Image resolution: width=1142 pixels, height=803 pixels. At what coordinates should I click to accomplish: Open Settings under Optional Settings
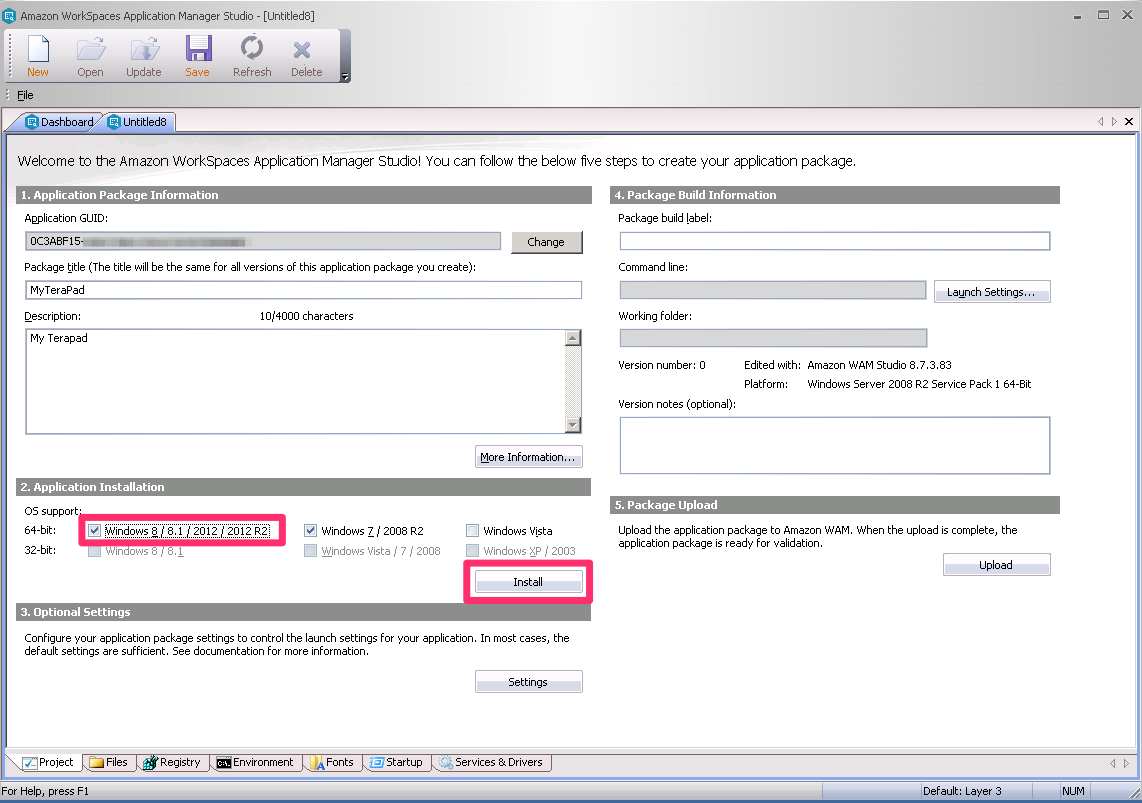pos(528,681)
